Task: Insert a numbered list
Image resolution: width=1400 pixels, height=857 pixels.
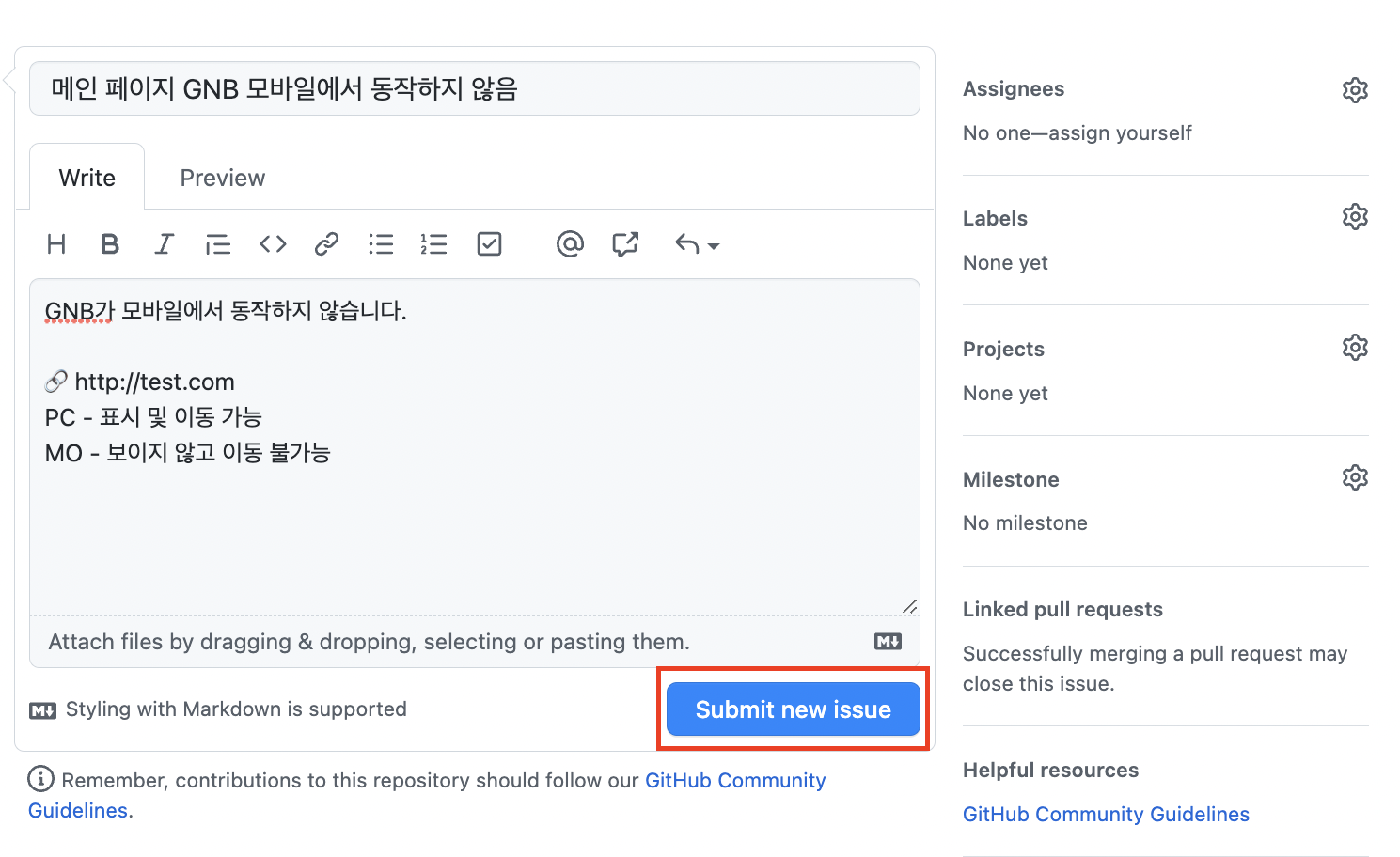Action: (x=434, y=244)
